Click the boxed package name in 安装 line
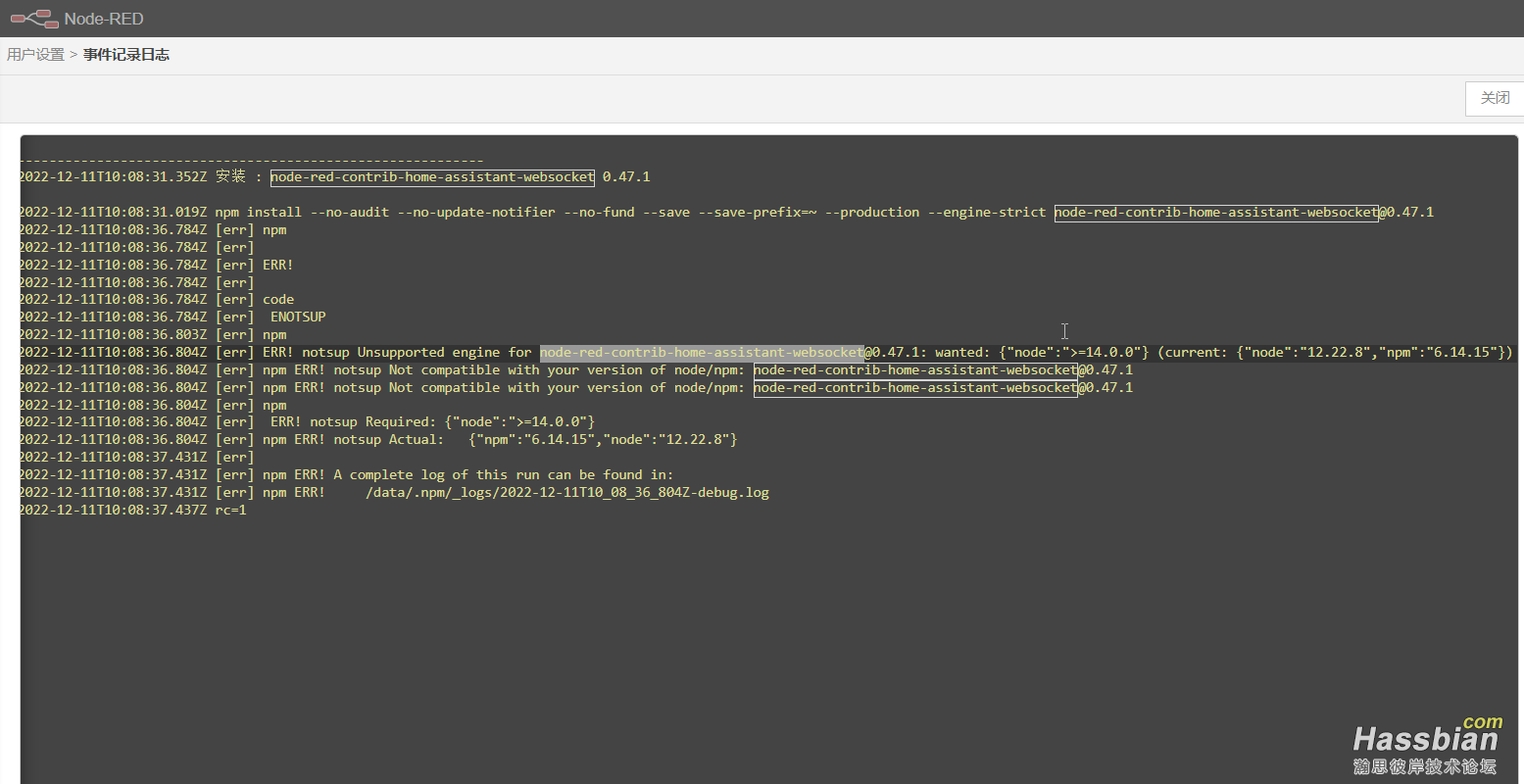 pyautogui.click(x=432, y=177)
